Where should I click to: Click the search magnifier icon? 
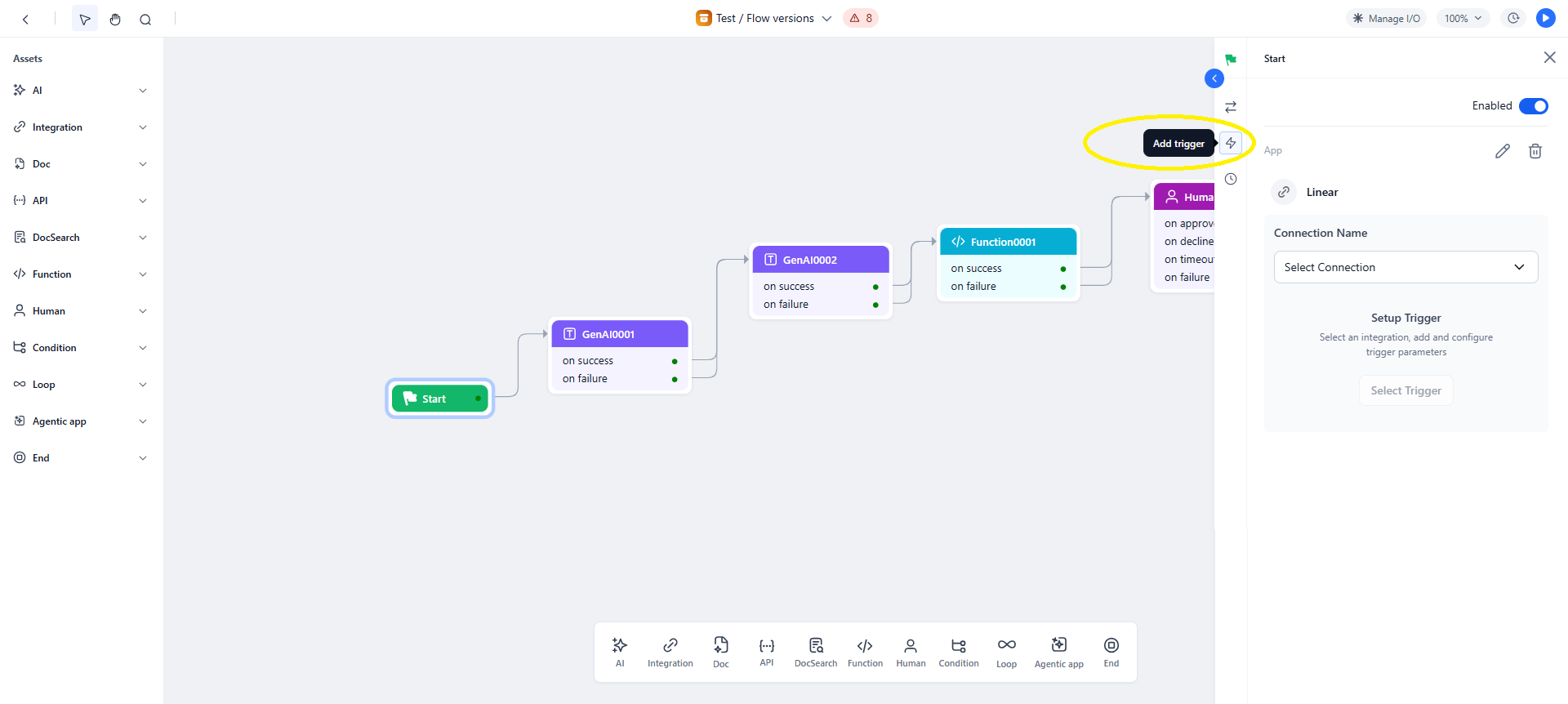coord(145,19)
